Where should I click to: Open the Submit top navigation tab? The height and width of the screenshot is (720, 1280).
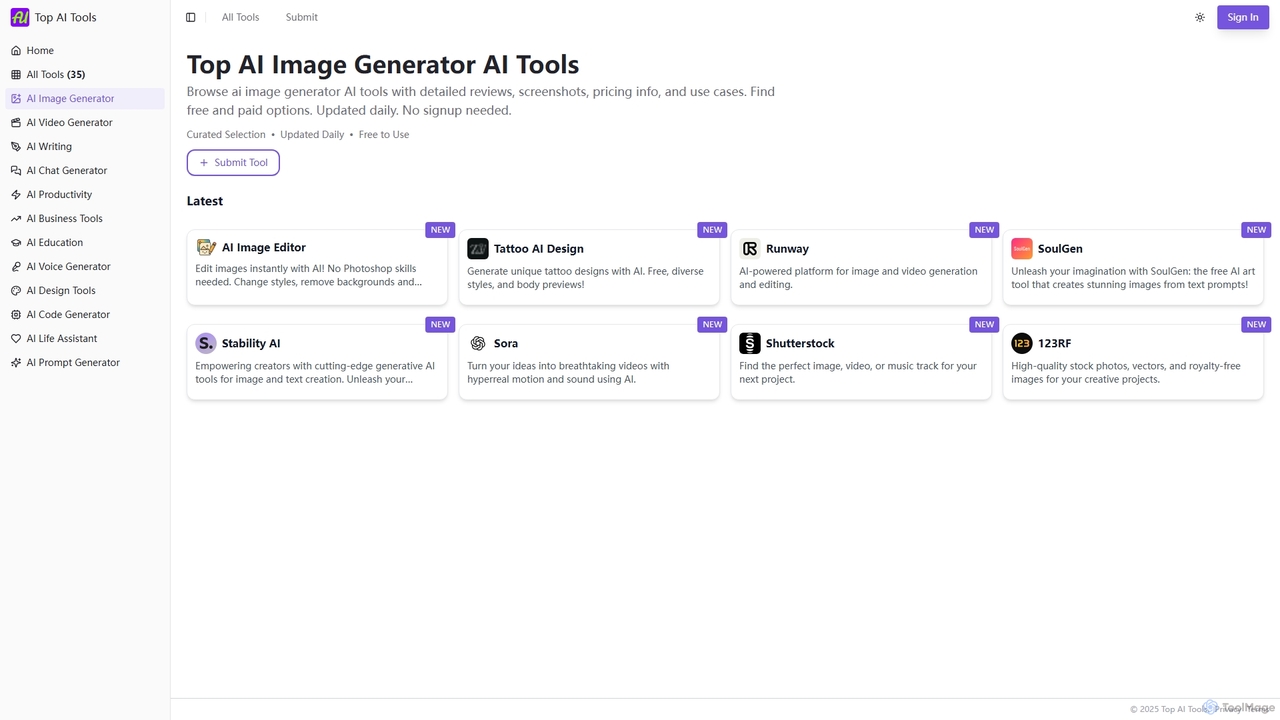(301, 17)
